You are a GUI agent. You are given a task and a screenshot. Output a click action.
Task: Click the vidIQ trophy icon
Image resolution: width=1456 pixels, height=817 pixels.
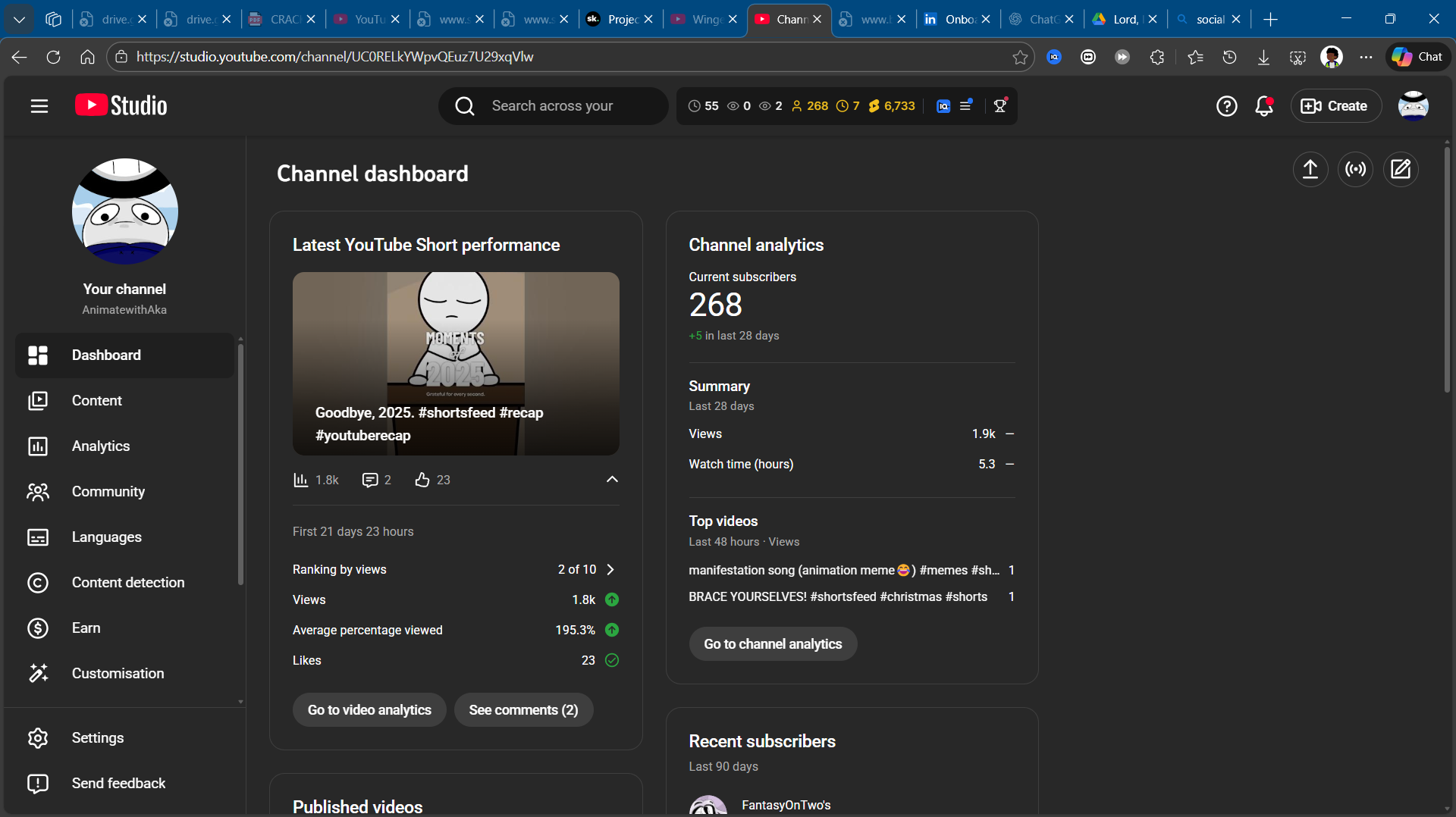click(x=1000, y=106)
